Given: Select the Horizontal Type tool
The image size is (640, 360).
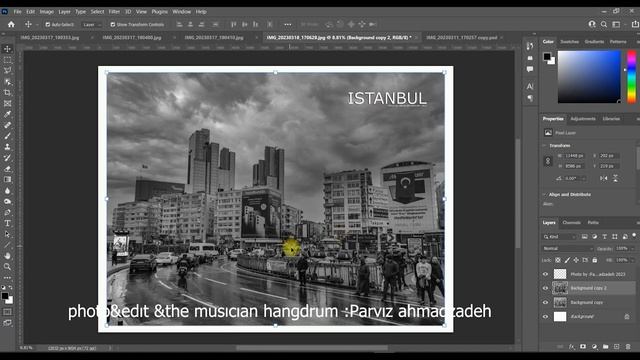Looking at the screenshot, I should [7, 223].
